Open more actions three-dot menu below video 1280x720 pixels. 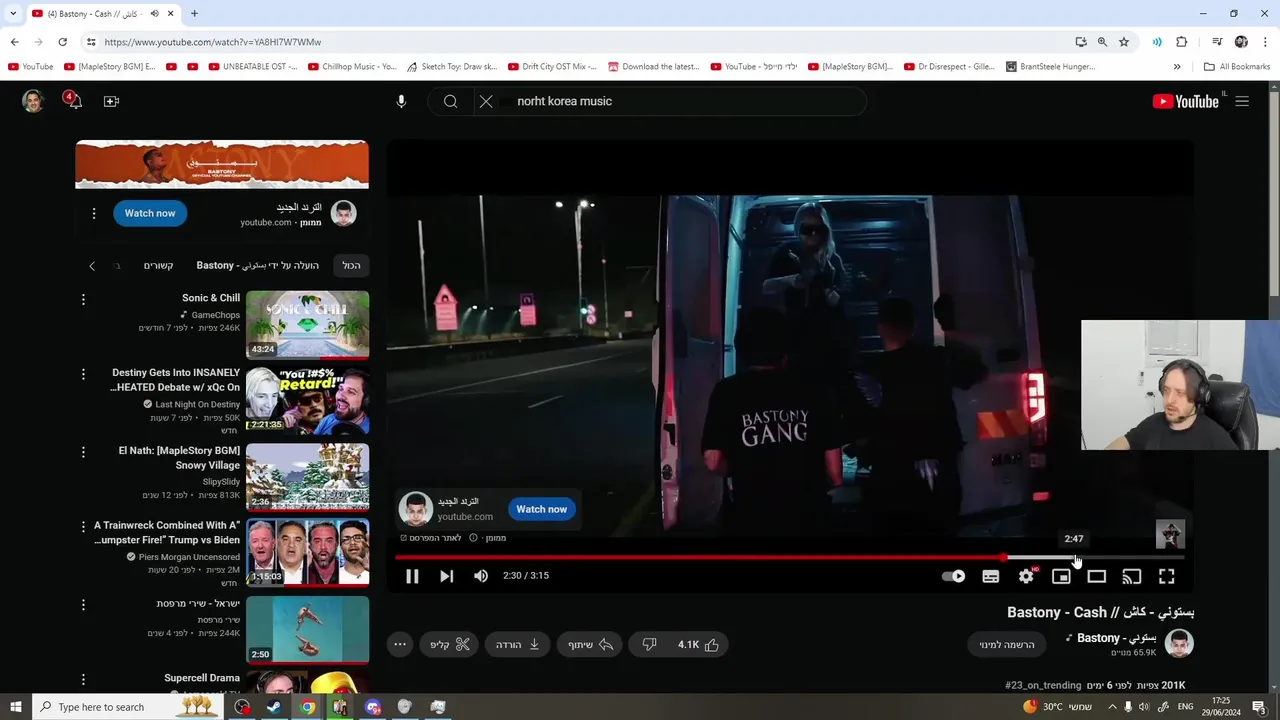coord(400,645)
